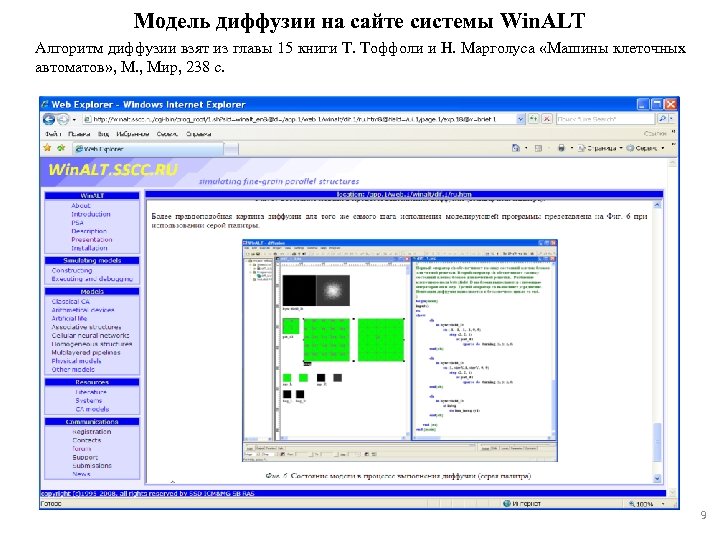Open the Print icon dropdown arrow
Viewport: 720px width, 540px height.
pos(572,148)
